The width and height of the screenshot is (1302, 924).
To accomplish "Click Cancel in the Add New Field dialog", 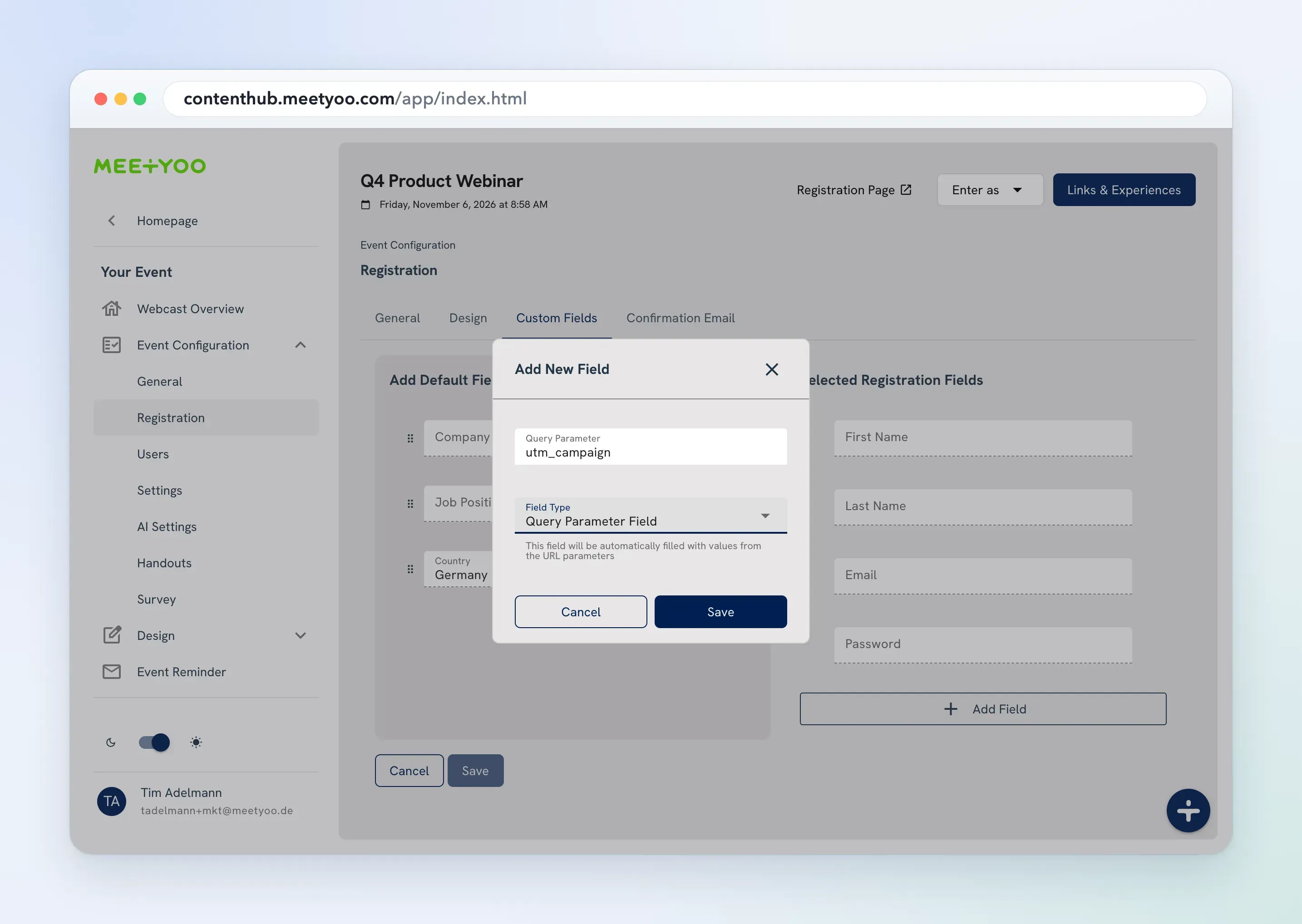I will click(x=581, y=612).
